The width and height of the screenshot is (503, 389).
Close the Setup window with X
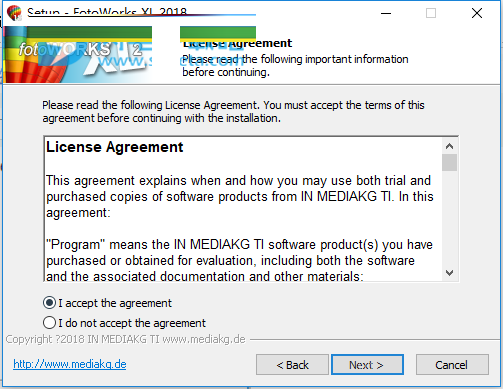pyautogui.click(x=477, y=13)
